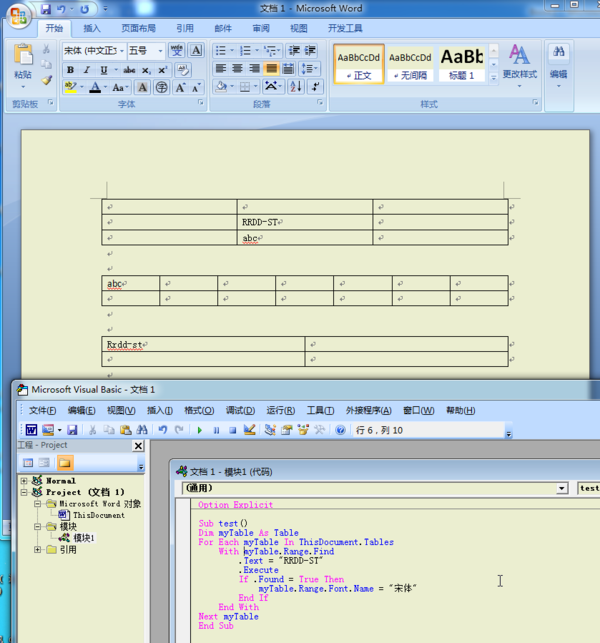Expand the 引用 tree node
The height and width of the screenshot is (643, 600).
(38, 549)
